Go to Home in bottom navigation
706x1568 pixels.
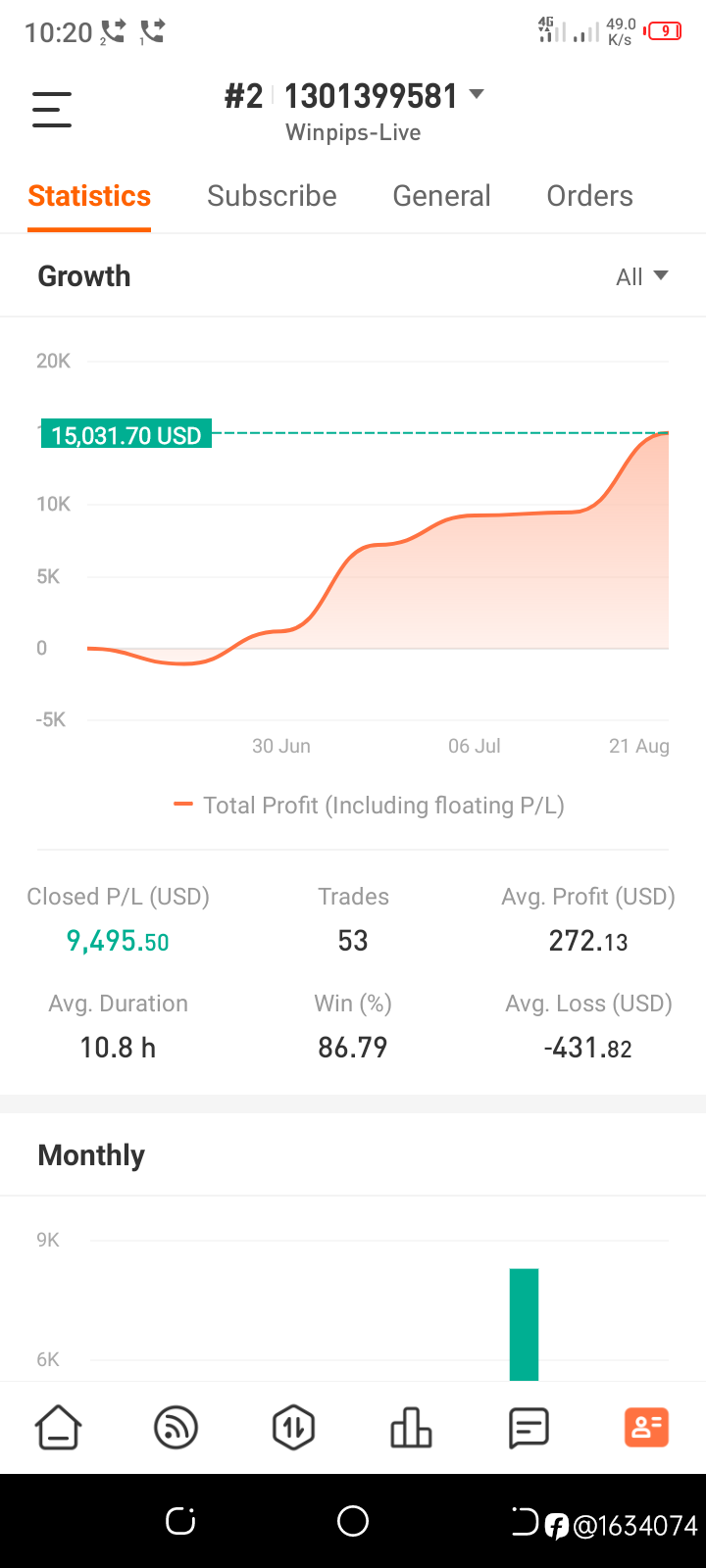point(59,1427)
